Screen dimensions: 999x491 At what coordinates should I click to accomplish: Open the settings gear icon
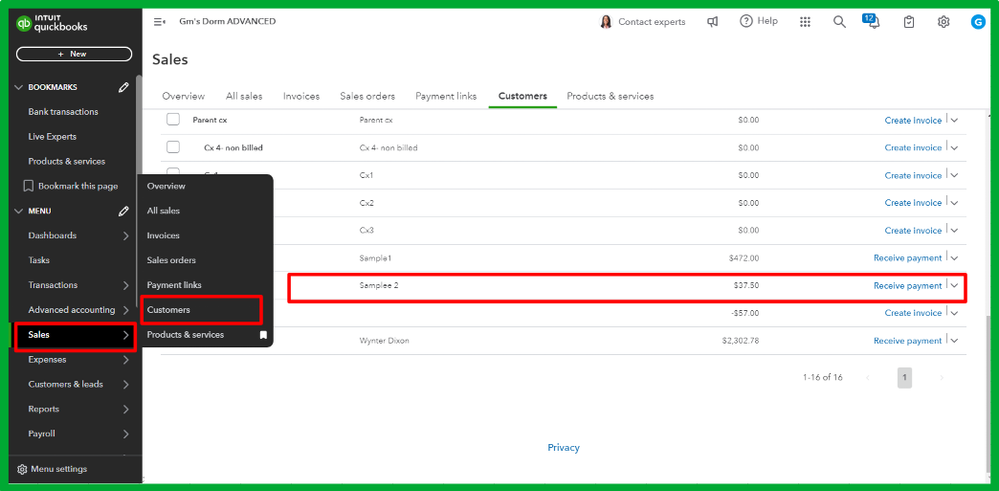coord(944,22)
